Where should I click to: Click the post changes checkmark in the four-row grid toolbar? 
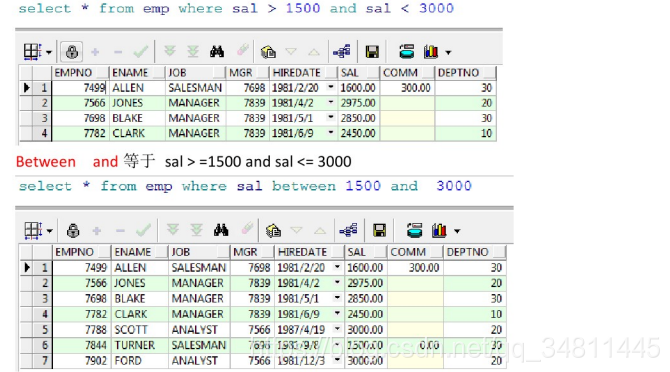(x=141, y=52)
